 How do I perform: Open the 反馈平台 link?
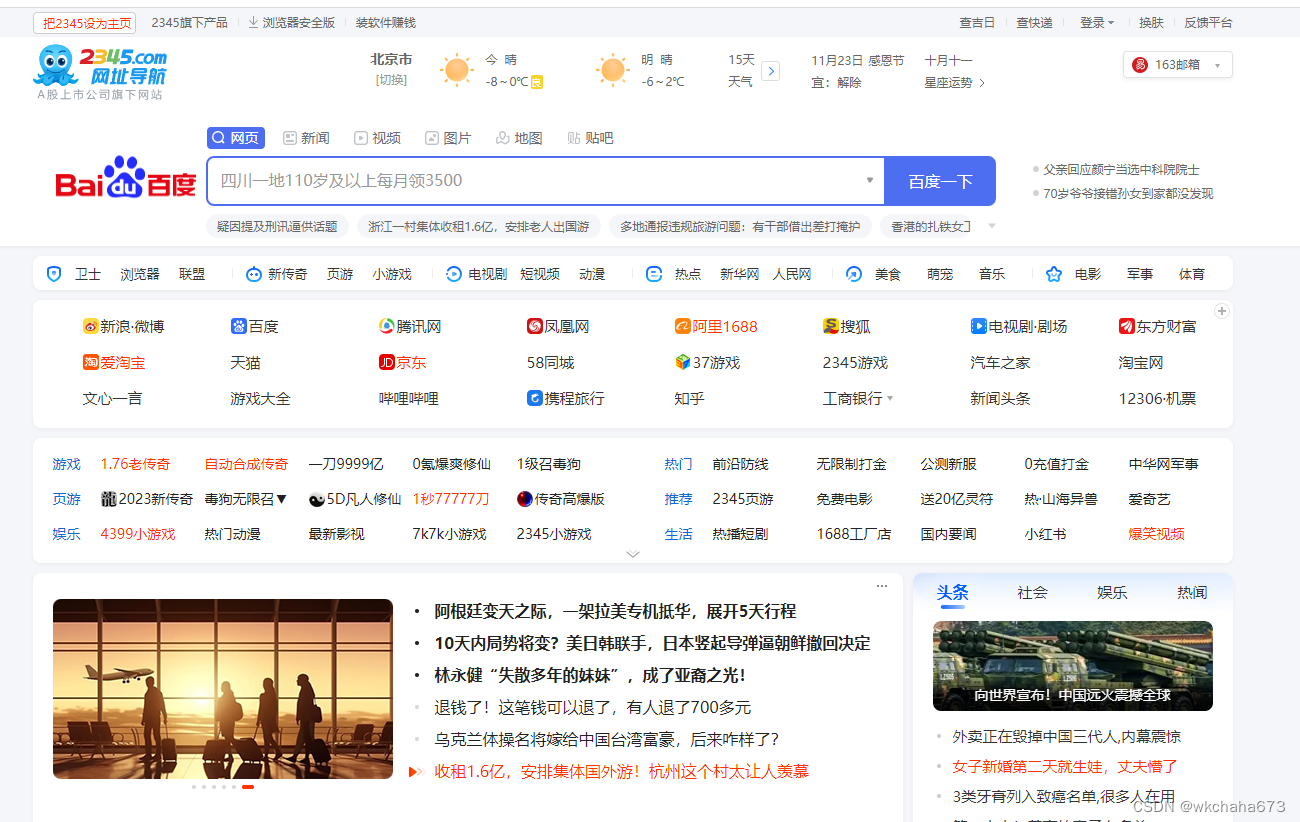point(1208,23)
